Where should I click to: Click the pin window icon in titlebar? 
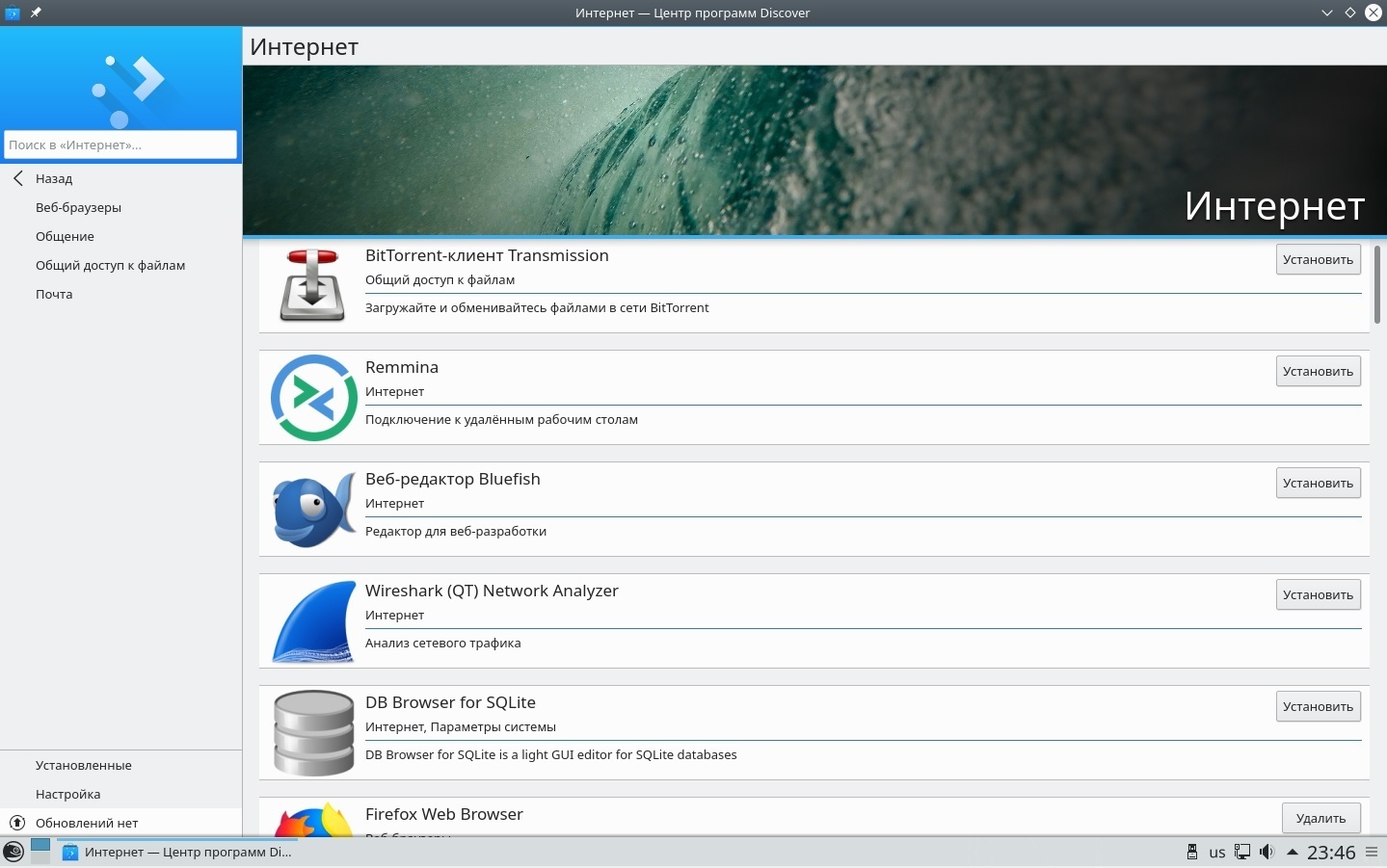[x=36, y=13]
